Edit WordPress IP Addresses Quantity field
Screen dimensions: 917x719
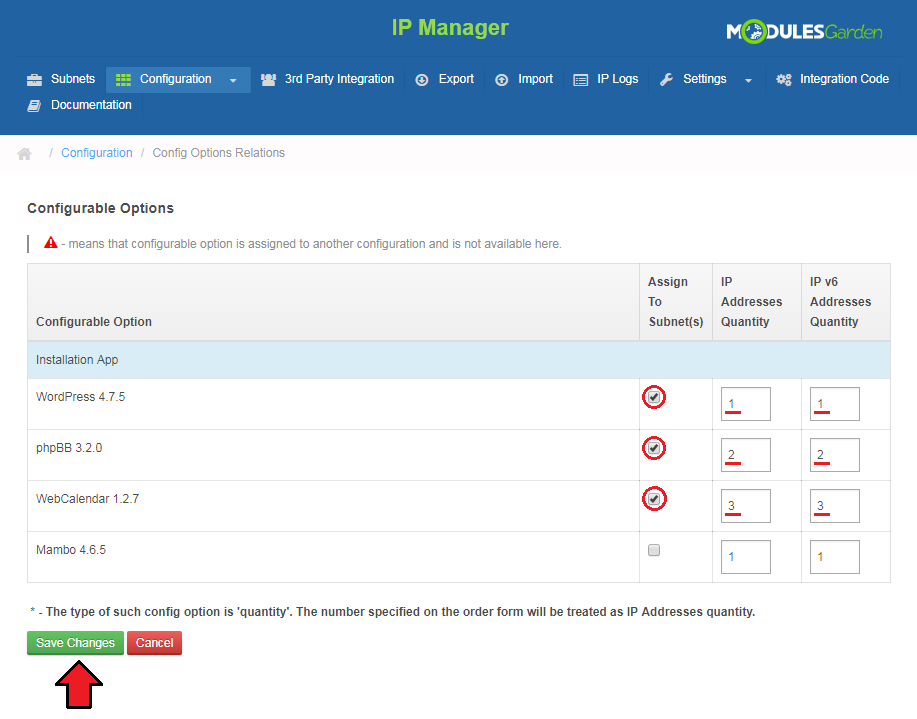click(746, 404)
